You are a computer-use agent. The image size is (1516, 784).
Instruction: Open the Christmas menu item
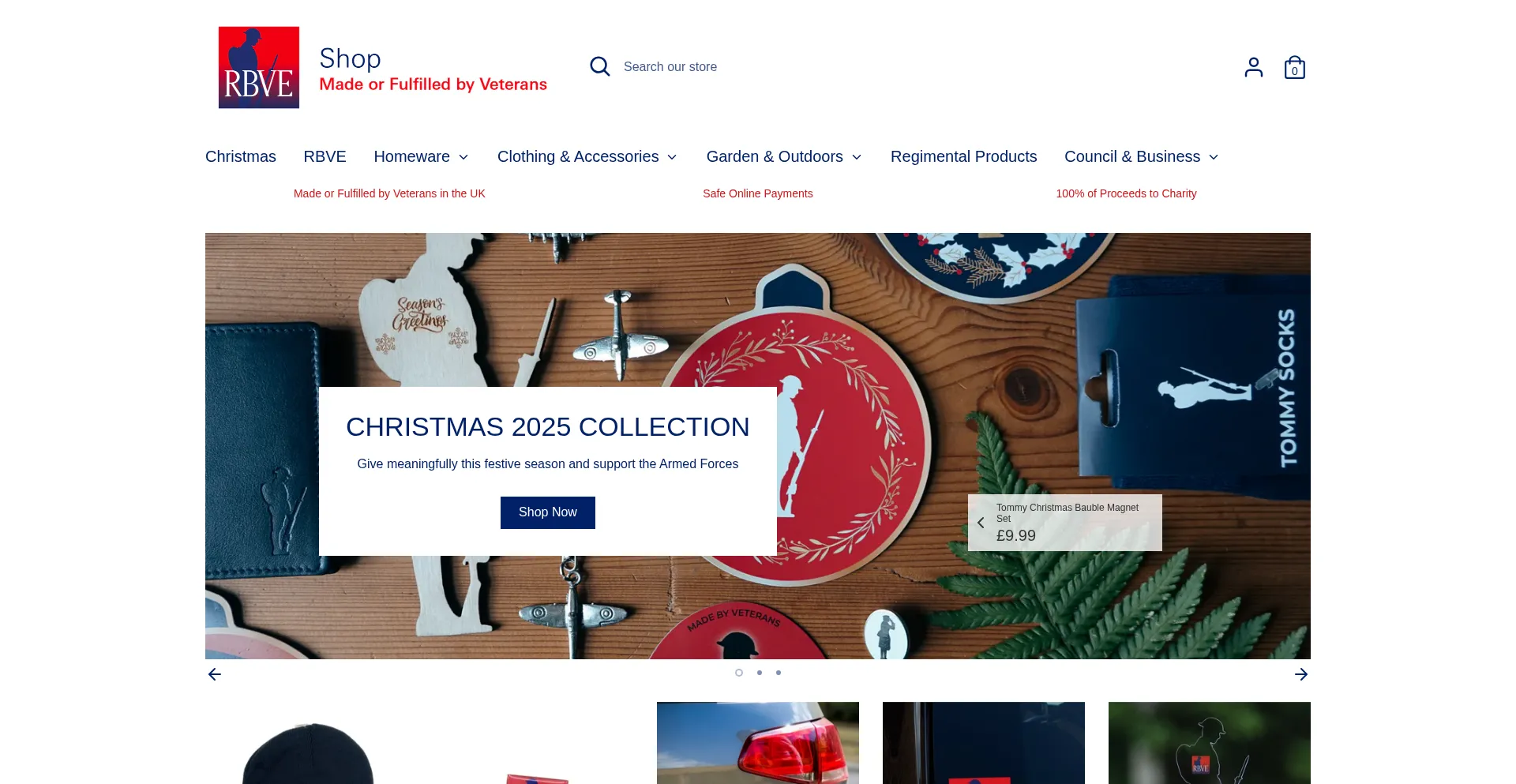(x=241, y=156)
